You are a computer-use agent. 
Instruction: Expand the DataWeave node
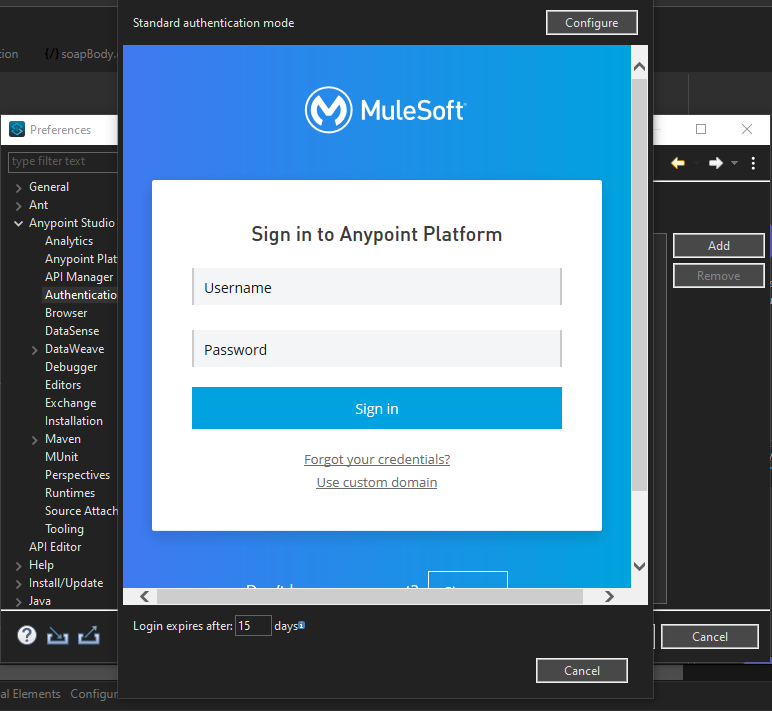34,350
